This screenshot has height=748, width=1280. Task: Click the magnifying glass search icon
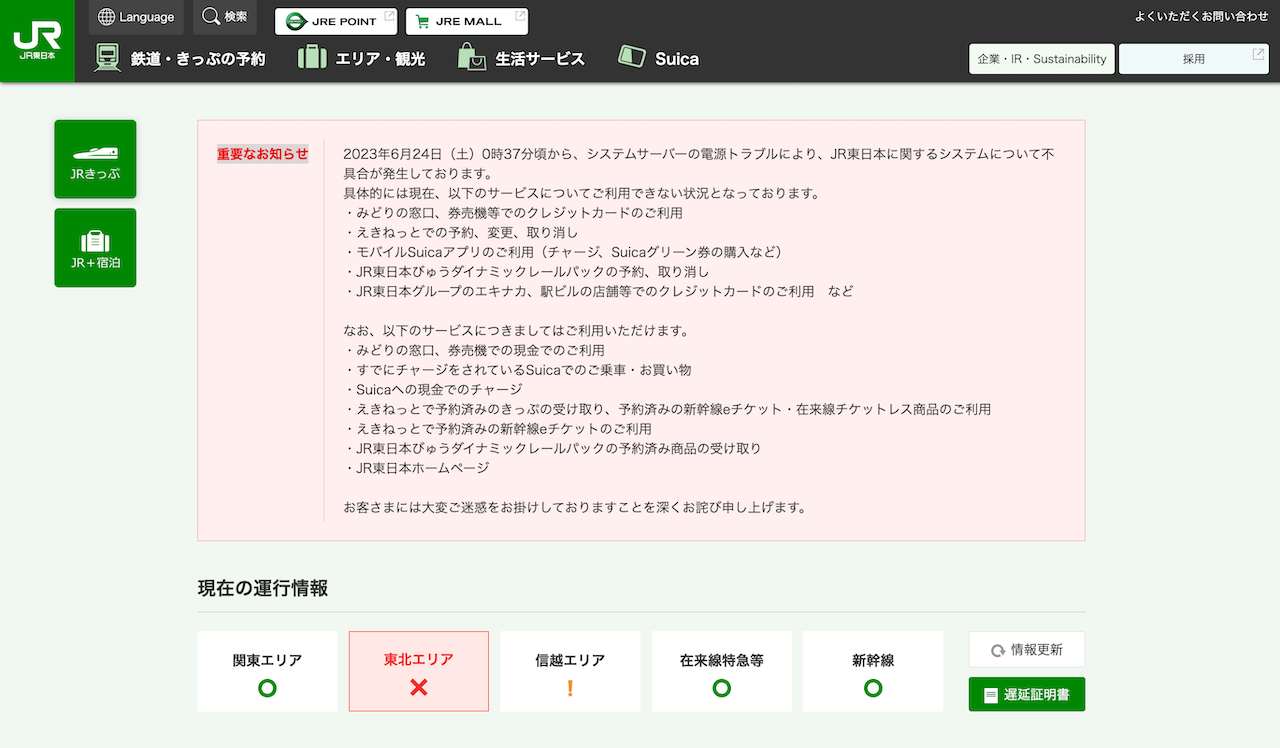(x=210, y=17)
